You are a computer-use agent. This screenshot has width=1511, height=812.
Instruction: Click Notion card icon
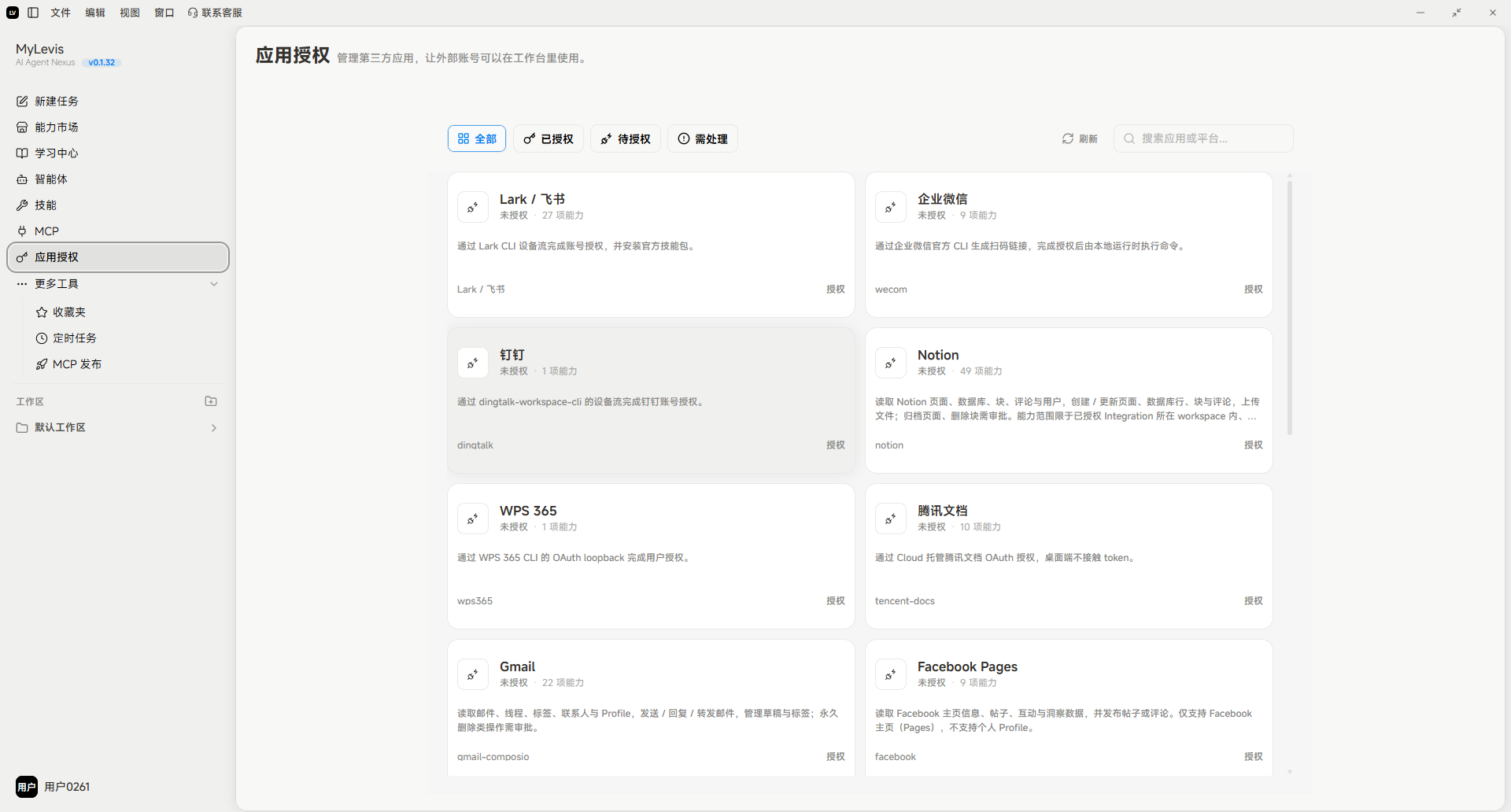click(891, 363)
